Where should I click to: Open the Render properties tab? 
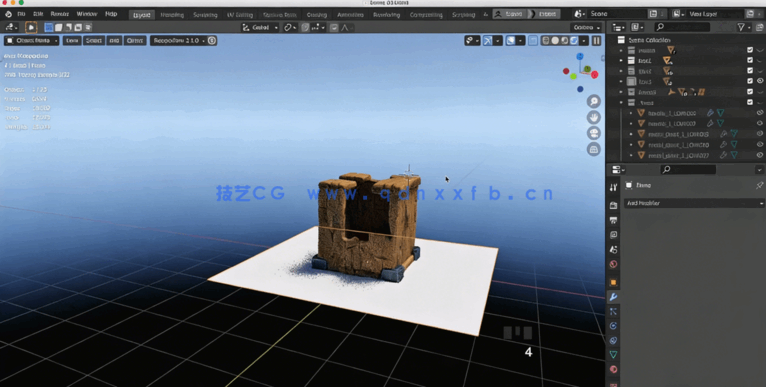pyautogui.click(x=613, y=206)
